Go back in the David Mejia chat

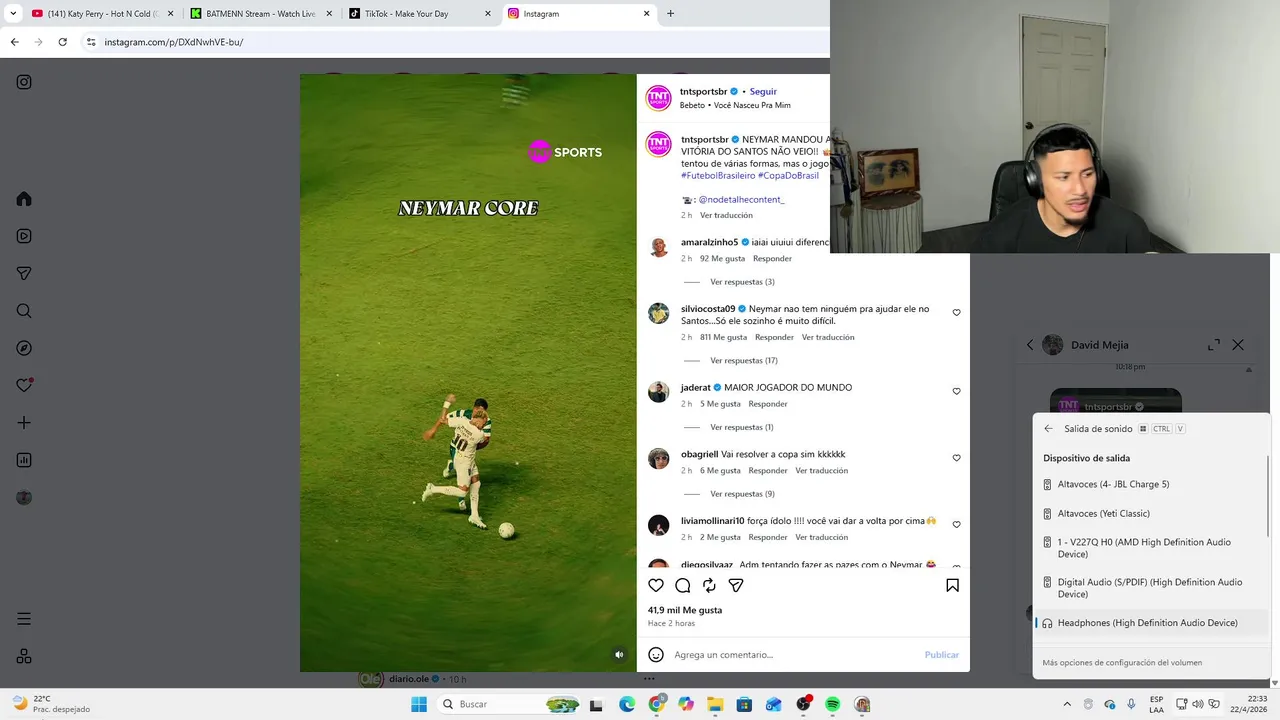(1030, 345)
